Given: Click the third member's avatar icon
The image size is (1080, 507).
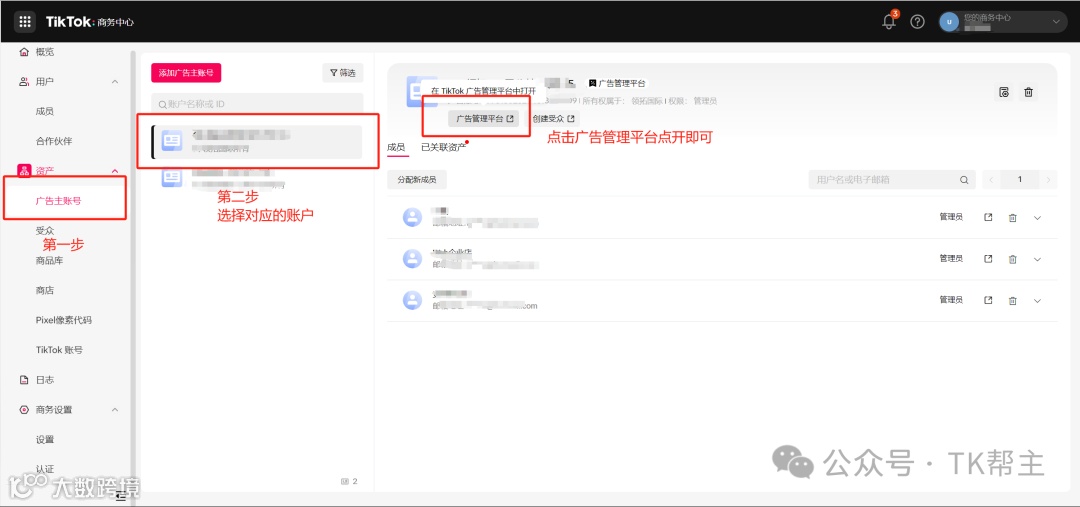Looking at the screenshot, I should click(x=412, y=300).
